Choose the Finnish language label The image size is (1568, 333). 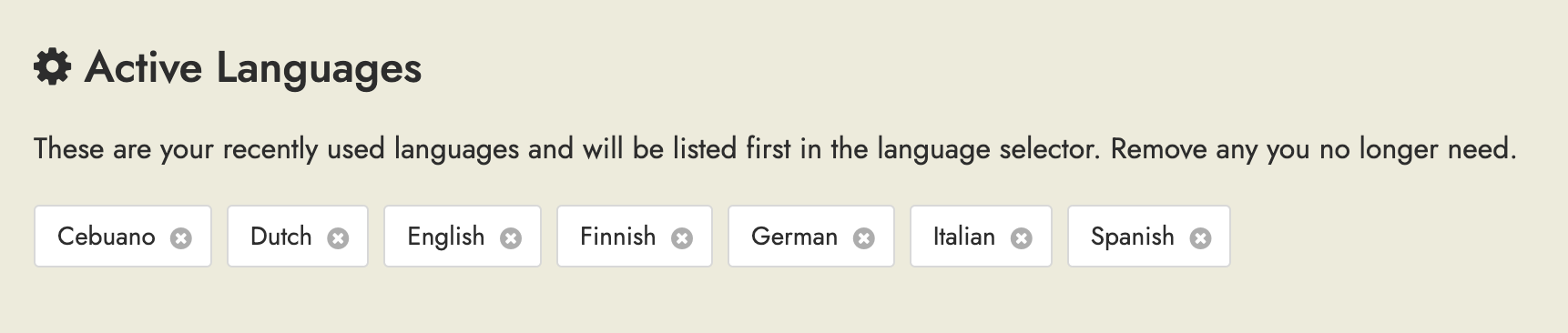[618, 237]
